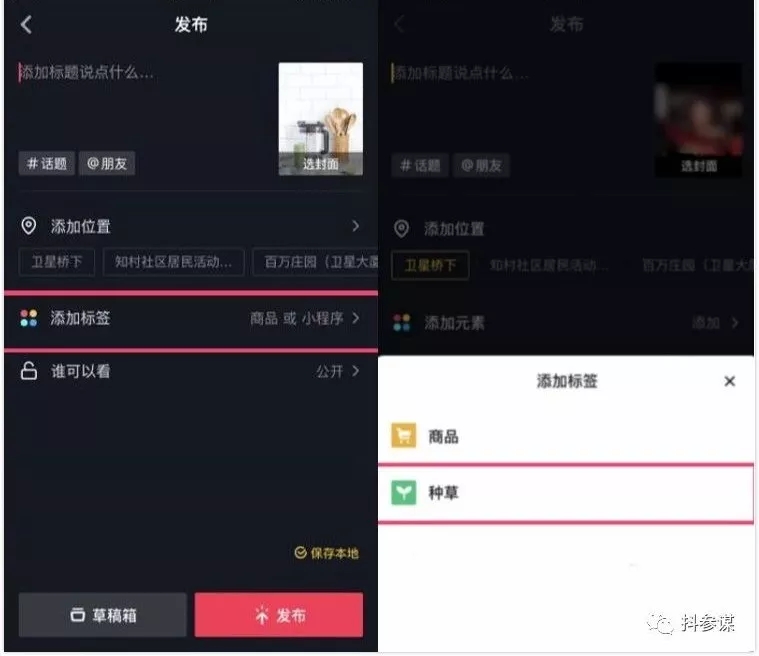Choose the 种草 option in tag sheet

click(x=566, y=493)
